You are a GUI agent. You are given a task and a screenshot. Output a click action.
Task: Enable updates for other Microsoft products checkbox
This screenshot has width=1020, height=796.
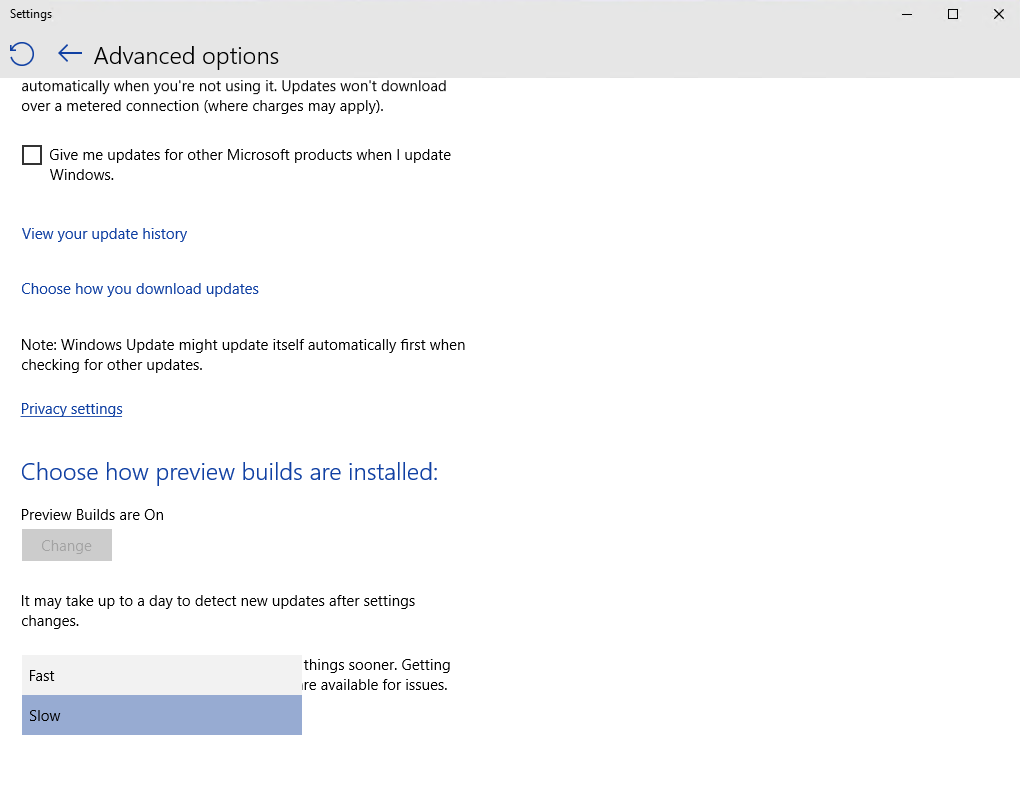[x=32, y=155]
